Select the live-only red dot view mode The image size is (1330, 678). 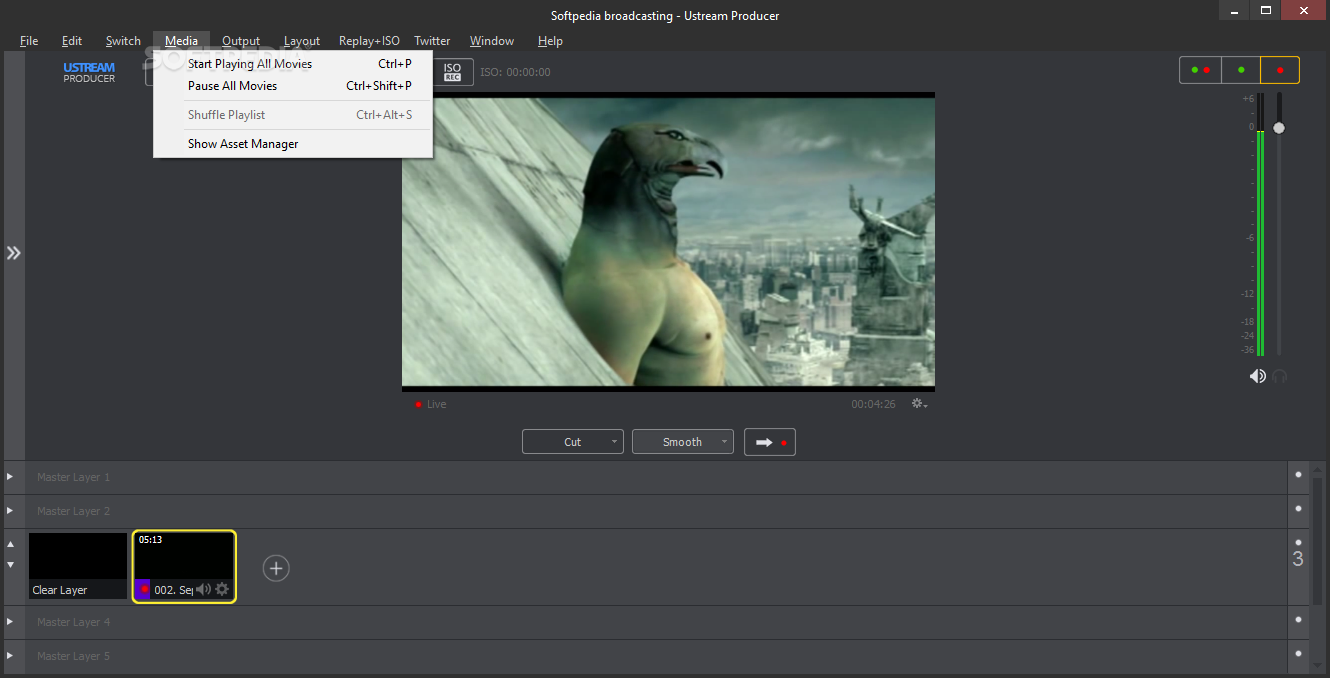(1280, 70)
